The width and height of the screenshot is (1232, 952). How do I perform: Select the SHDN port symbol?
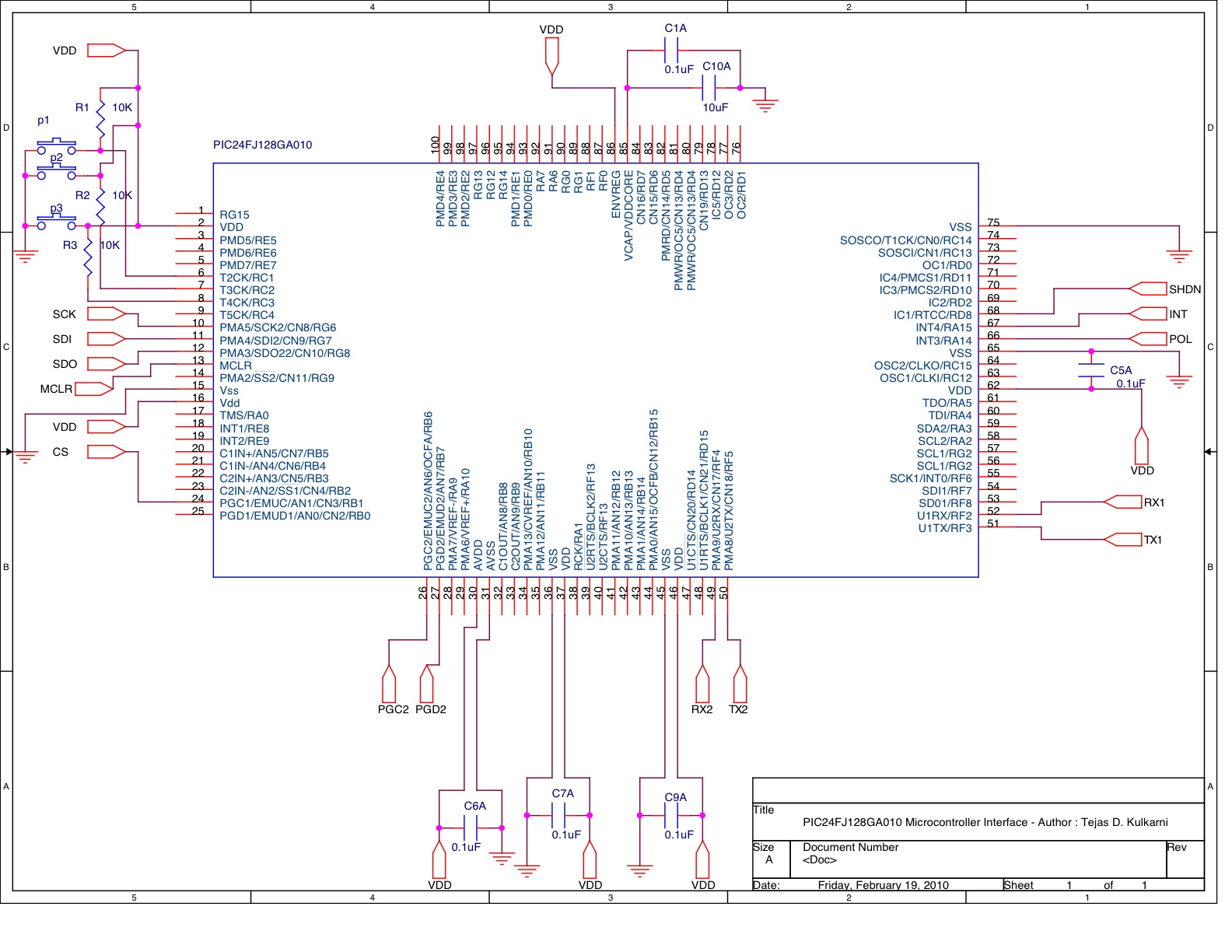click(1147, 289)
